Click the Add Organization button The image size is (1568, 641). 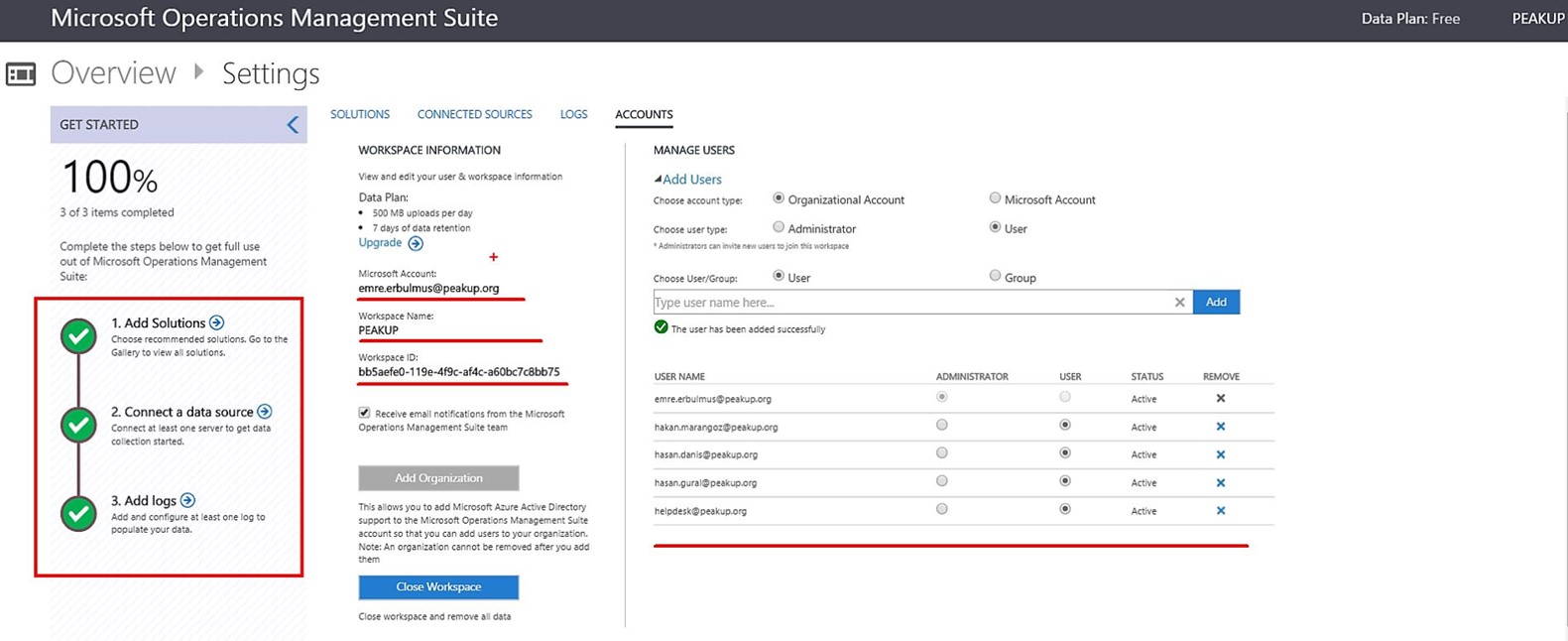click(438, 478)
